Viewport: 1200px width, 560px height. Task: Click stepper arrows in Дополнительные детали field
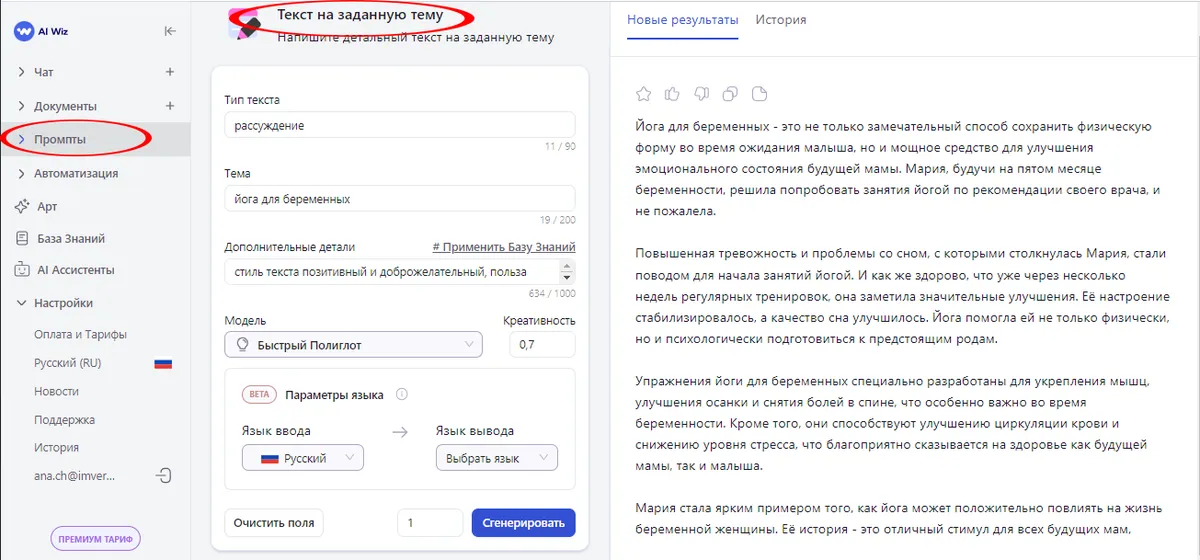(x=567, y=271)
